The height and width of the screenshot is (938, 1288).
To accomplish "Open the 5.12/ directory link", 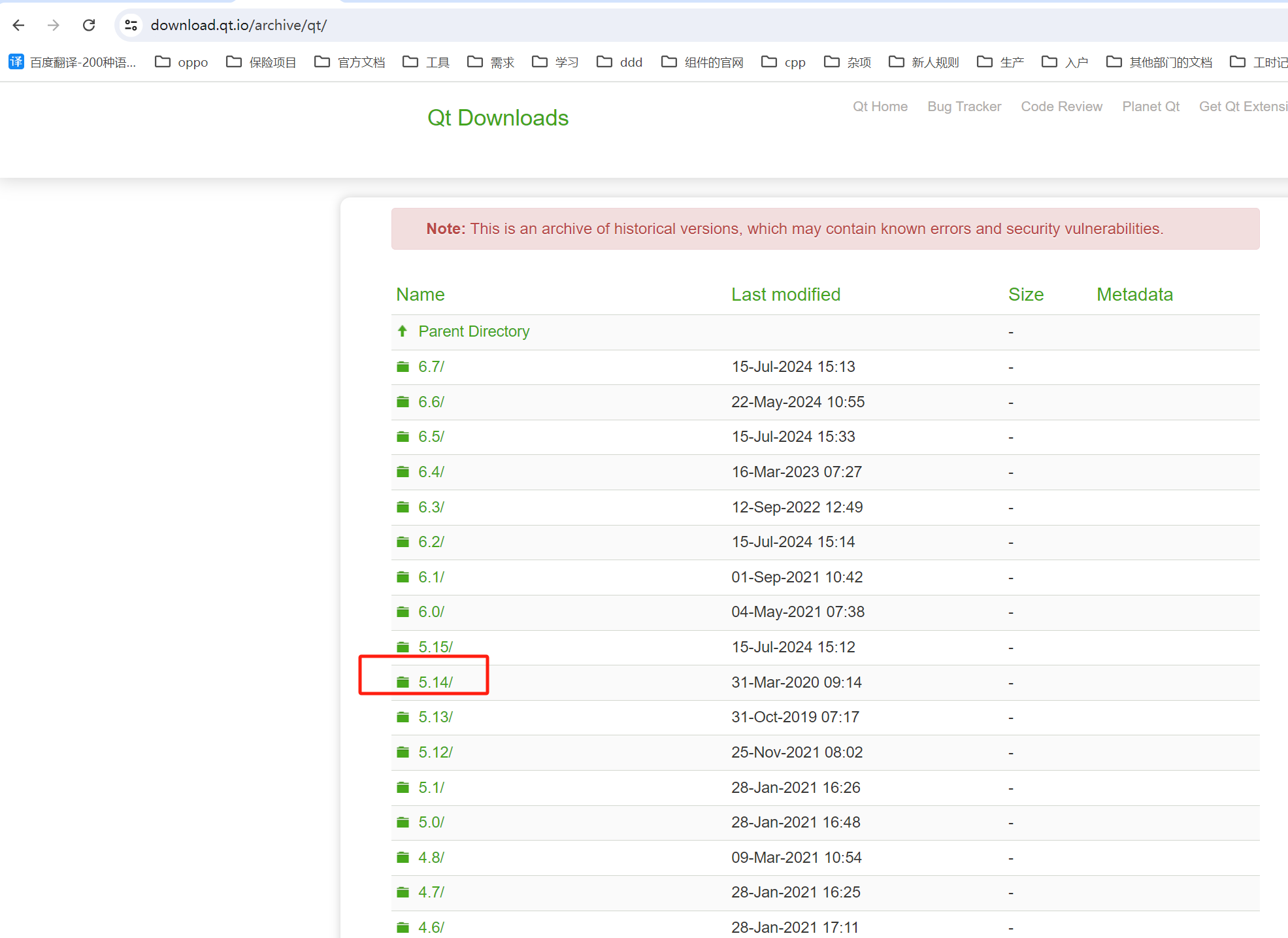I will tap(436, 752).
